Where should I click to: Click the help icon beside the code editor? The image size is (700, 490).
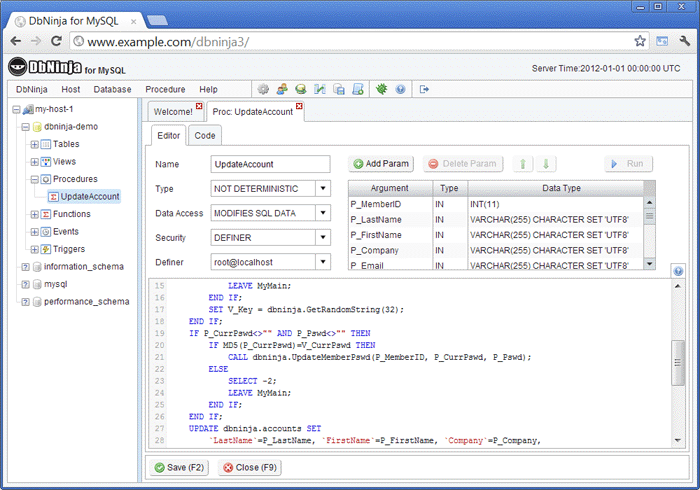[x=678, y=271]
